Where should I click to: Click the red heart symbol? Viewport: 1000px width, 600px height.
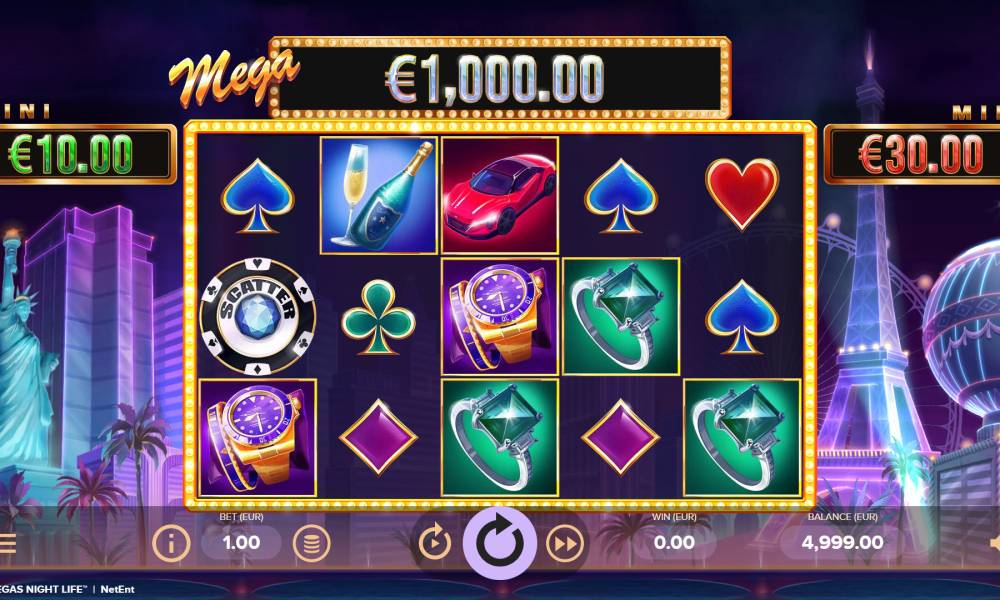coord(742,194)
